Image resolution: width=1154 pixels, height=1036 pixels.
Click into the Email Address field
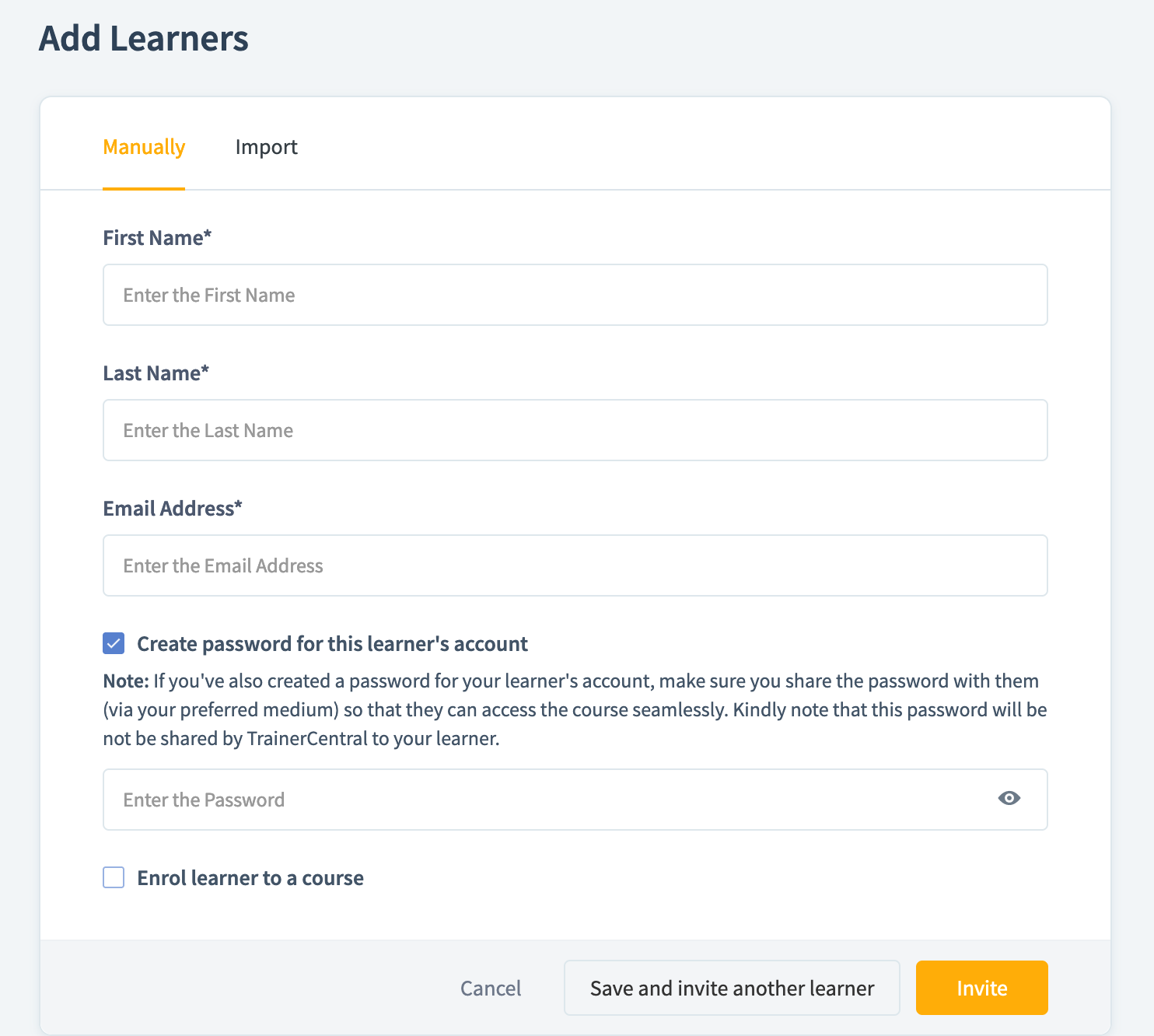click(575, 565)
